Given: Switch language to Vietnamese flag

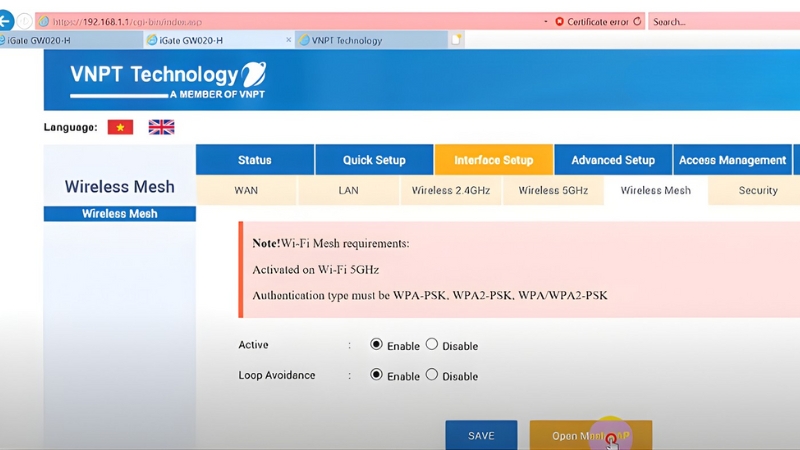Looking at the screenshot, I should pyautogui.click(x=120, y=127).
